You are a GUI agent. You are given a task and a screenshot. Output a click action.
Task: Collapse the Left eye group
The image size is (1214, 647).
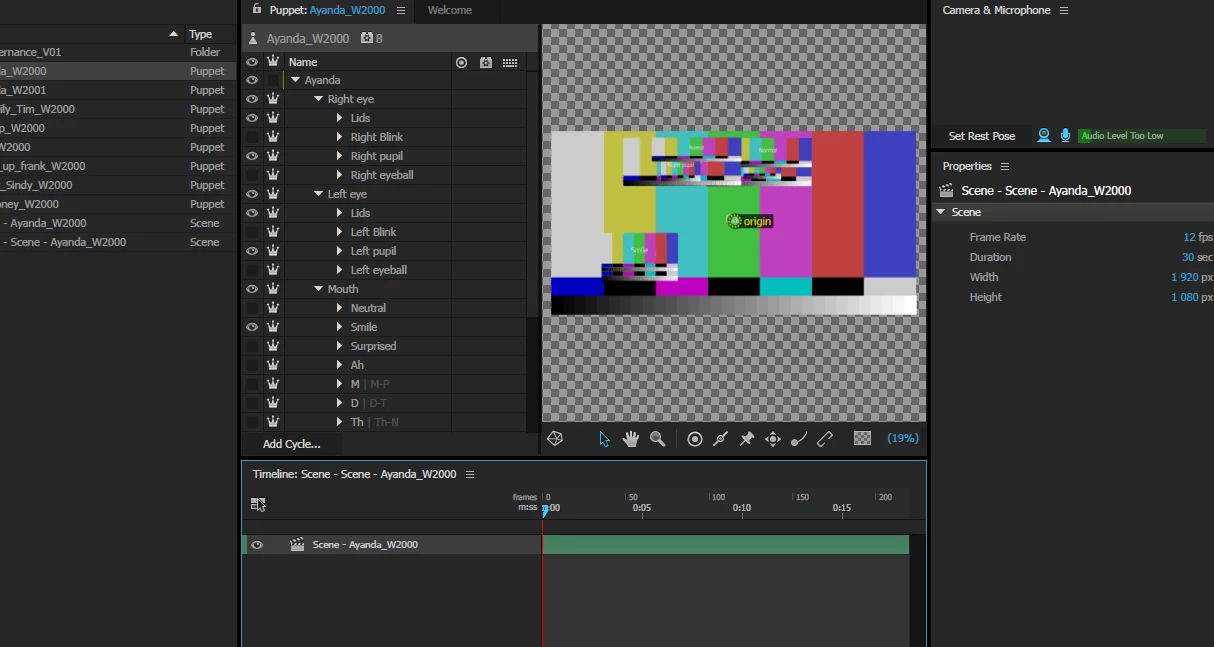point(319,194)
